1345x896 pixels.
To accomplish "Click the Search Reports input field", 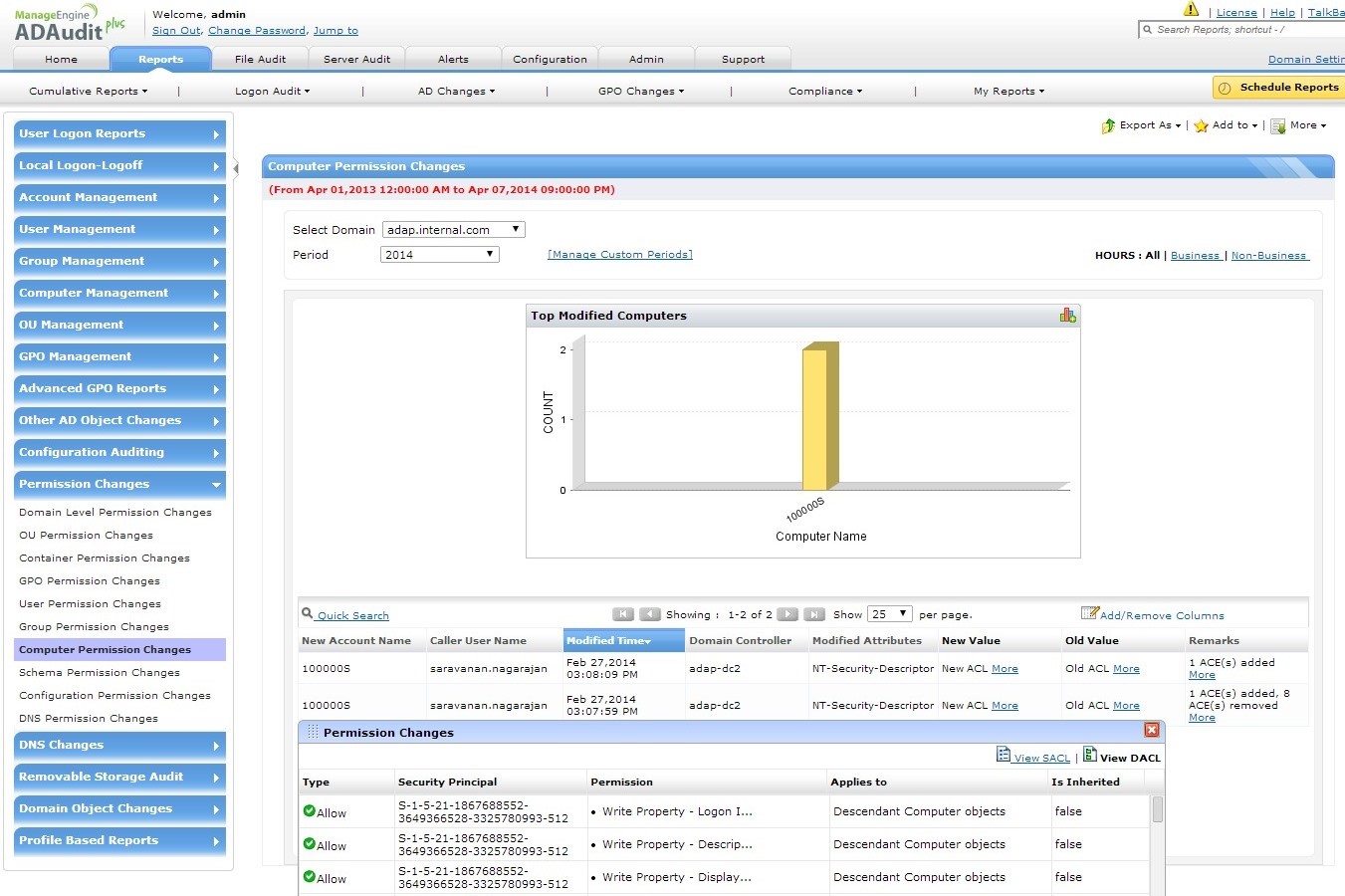I will coord(1244,30).
